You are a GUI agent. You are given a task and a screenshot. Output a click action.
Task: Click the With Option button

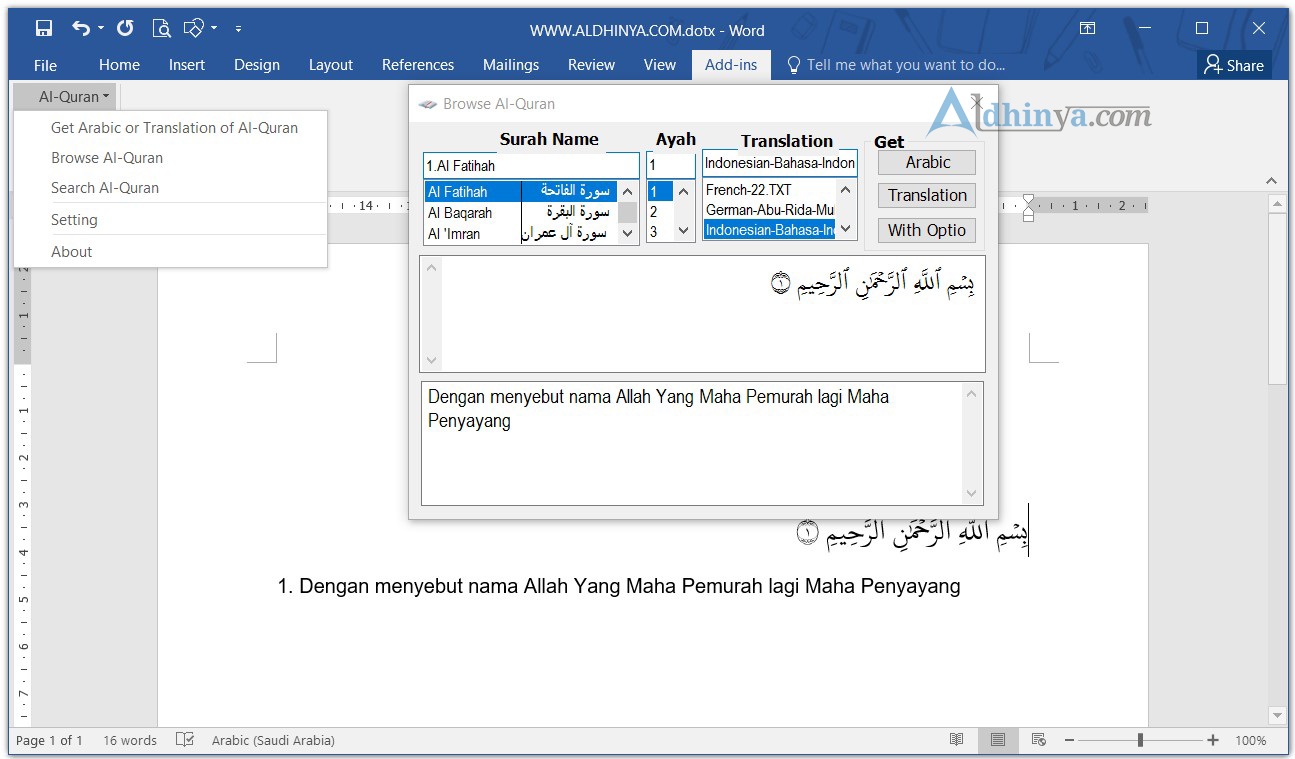coord(927,231)
